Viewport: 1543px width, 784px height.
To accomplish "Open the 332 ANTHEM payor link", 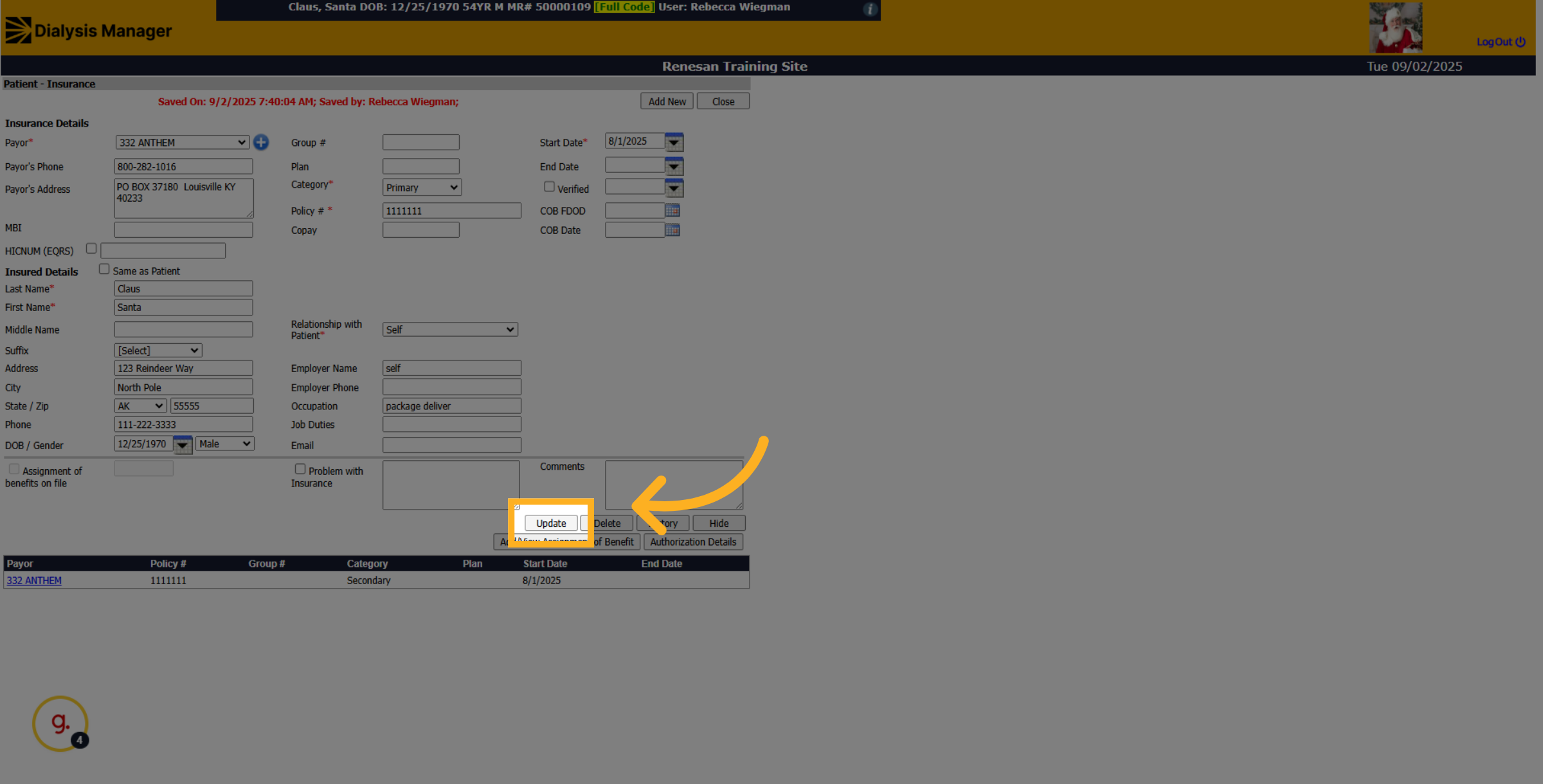I will click(x=34, y=580).
